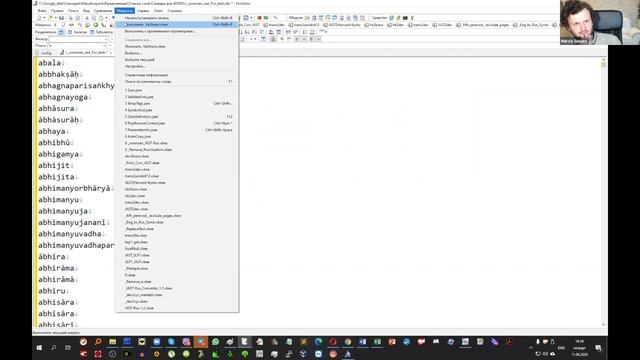The image size is (640, 360).
Task: Open Excel from the taskbar
Action: (377, 342)
